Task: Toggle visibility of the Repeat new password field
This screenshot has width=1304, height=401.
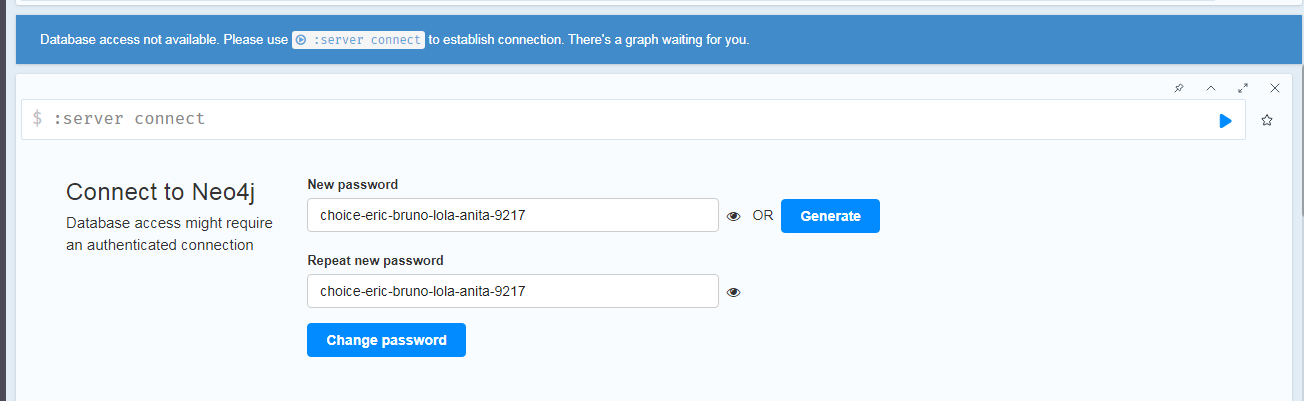Action: pyautogui.click(x=734, y=292)
